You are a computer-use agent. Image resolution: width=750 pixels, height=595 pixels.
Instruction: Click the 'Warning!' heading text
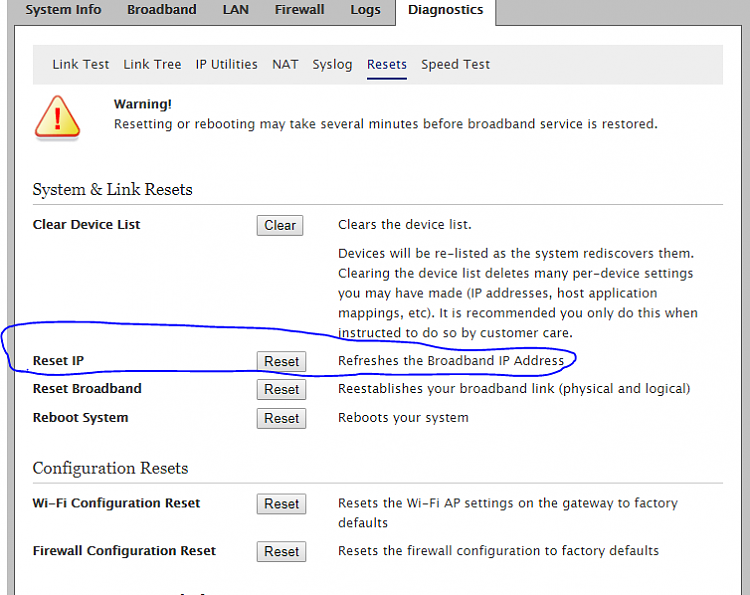pyautogui.click(x=143, y=104)
